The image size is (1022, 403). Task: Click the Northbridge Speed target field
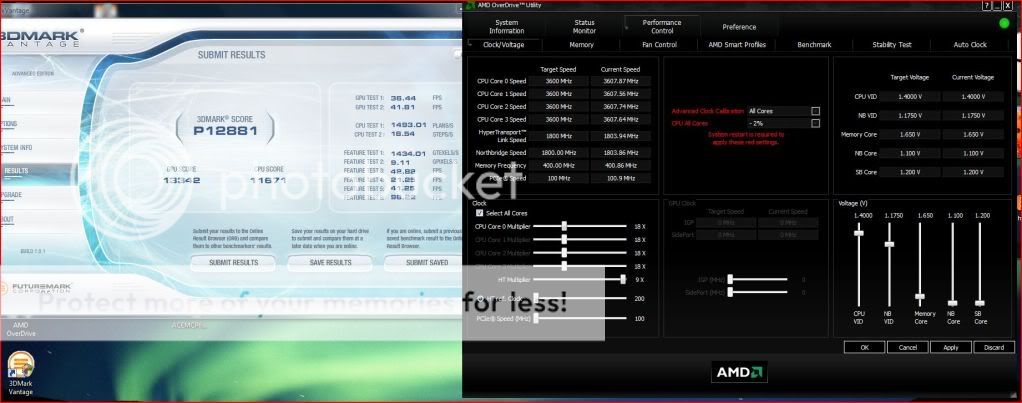tap(558, 153)
